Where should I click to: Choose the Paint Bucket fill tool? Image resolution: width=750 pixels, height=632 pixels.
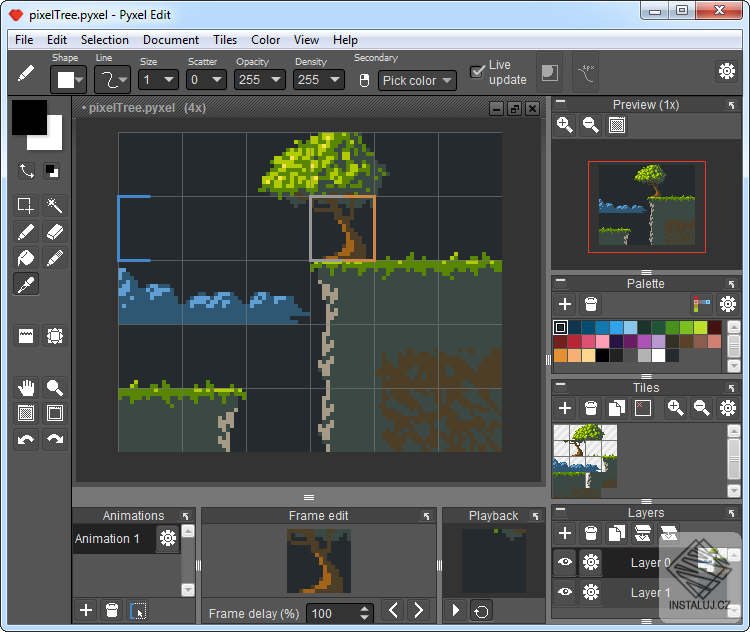27,258
